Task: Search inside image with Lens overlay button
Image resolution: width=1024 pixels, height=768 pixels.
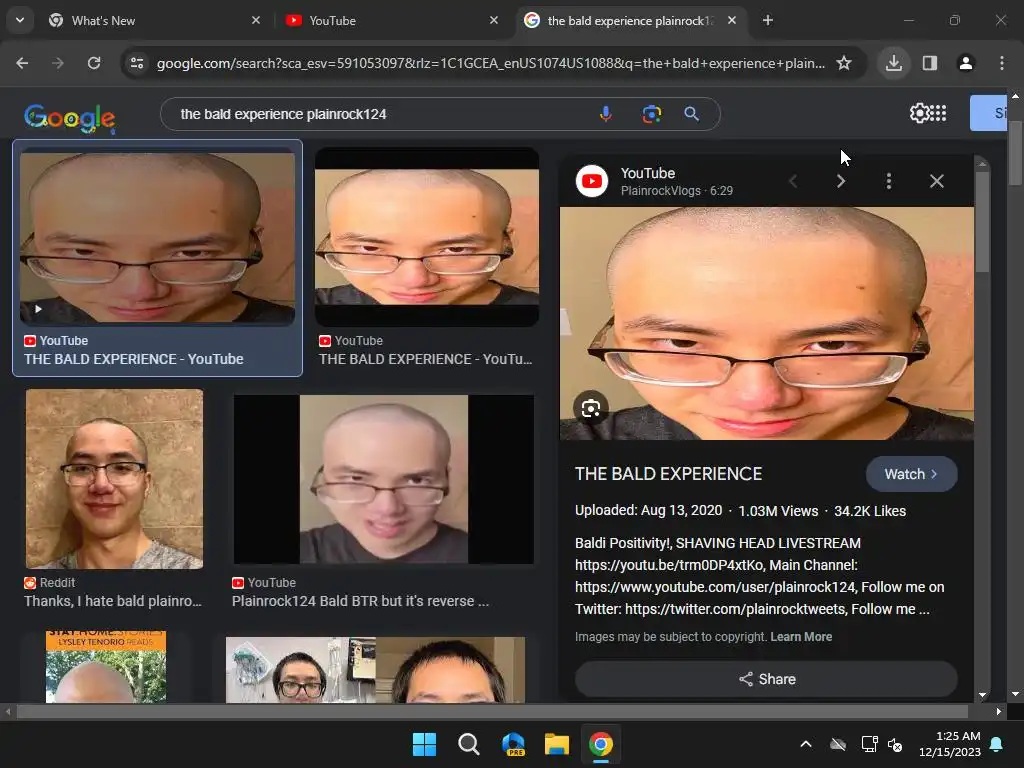Action: [x=591, y=409]
